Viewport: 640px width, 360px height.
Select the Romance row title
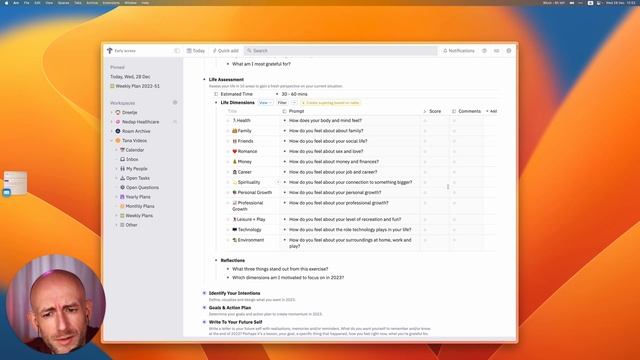(247, 151)
